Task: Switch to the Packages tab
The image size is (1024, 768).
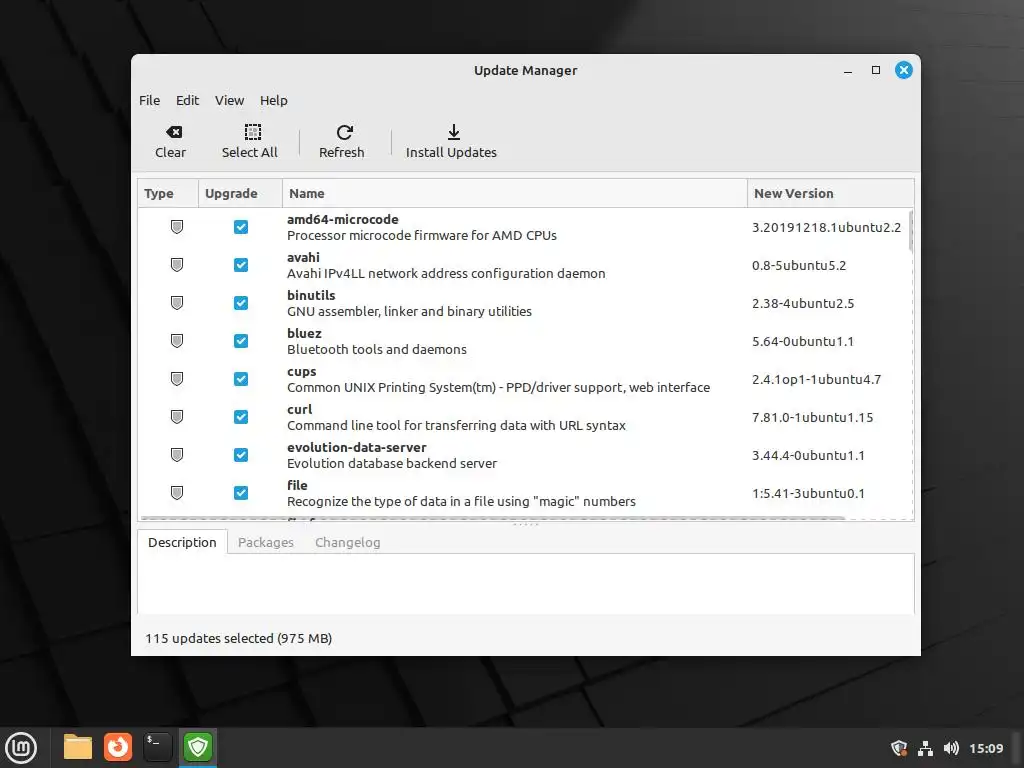Action: click(266, 542)
